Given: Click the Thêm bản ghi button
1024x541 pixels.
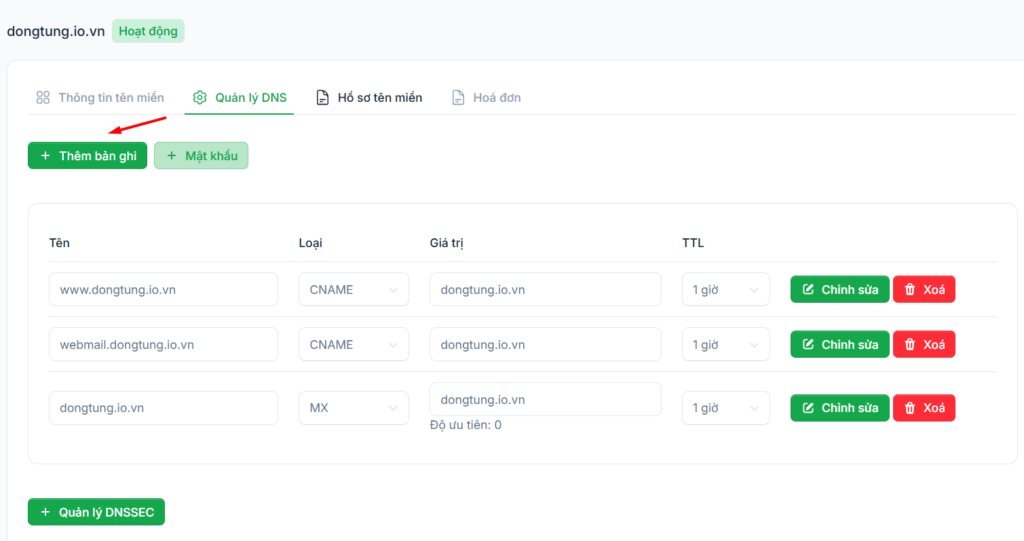Looking at the screenshot, I should (x=88, y=156).
